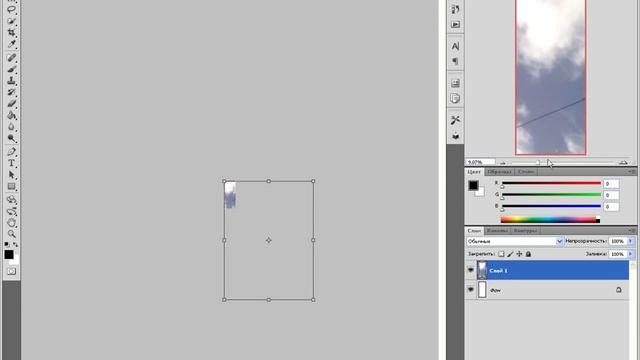Switch to the Контуры tab
The width and height of the screenshot is (640, 360).
pos(525,231)
